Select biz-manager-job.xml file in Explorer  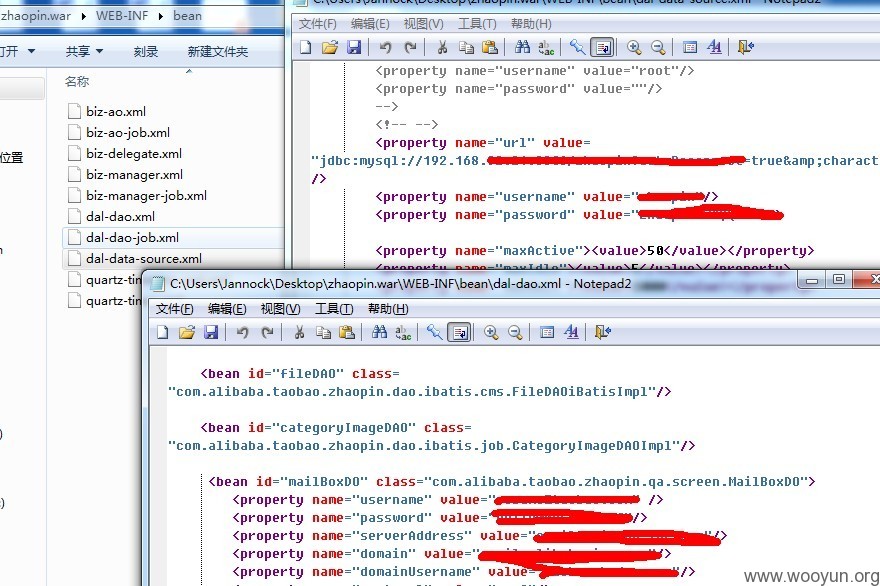[146, 196]
